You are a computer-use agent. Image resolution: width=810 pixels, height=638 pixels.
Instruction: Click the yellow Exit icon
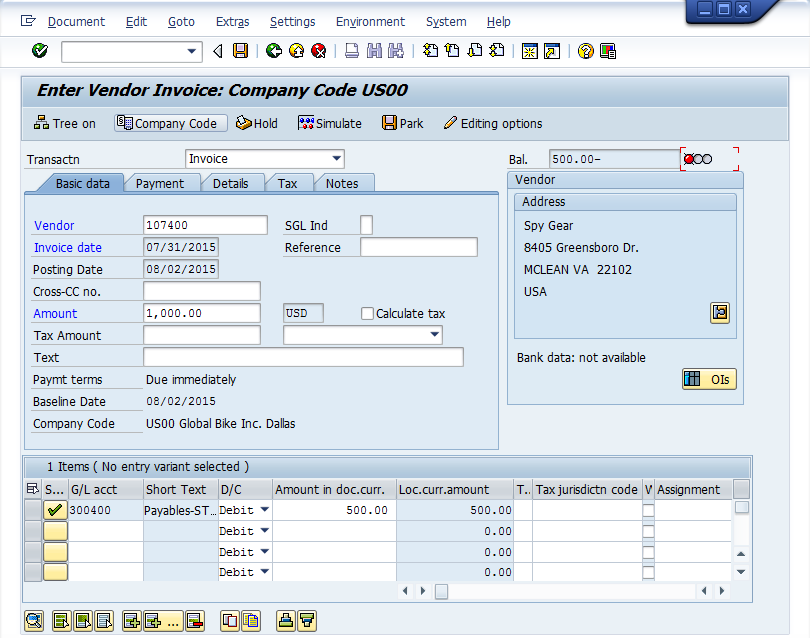point(297,51)
